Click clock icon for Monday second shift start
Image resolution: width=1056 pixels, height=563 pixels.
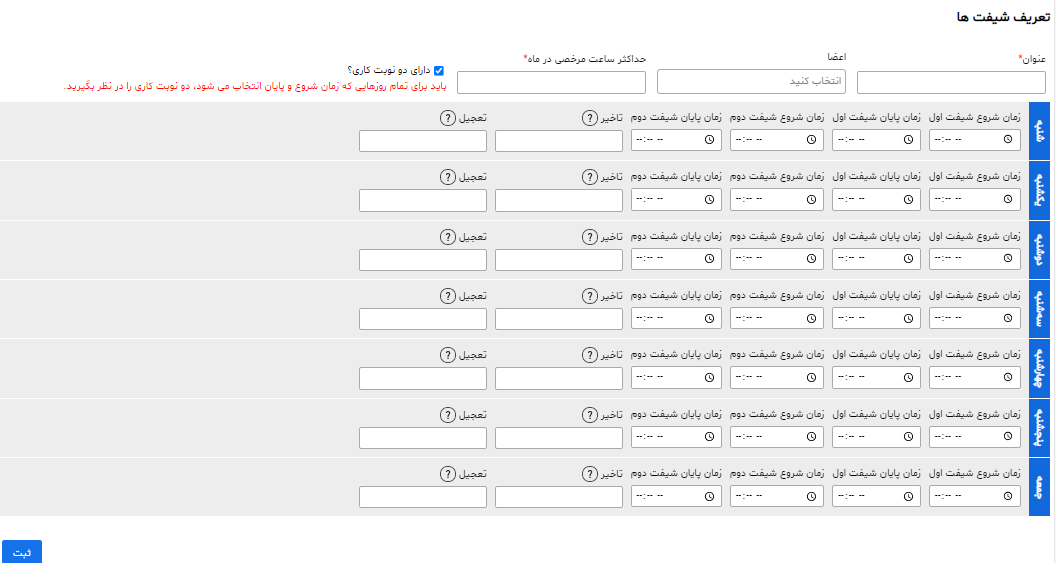click(x=812, y=259)
